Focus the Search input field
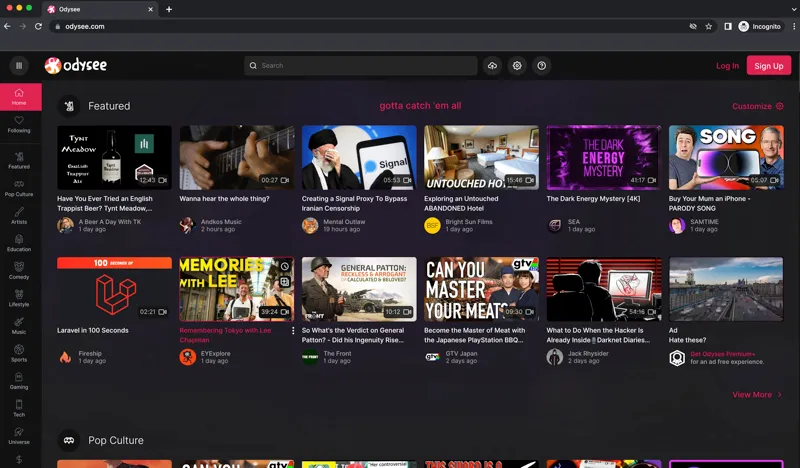This screenshot has width=800, height=468. tap(360, 65)
